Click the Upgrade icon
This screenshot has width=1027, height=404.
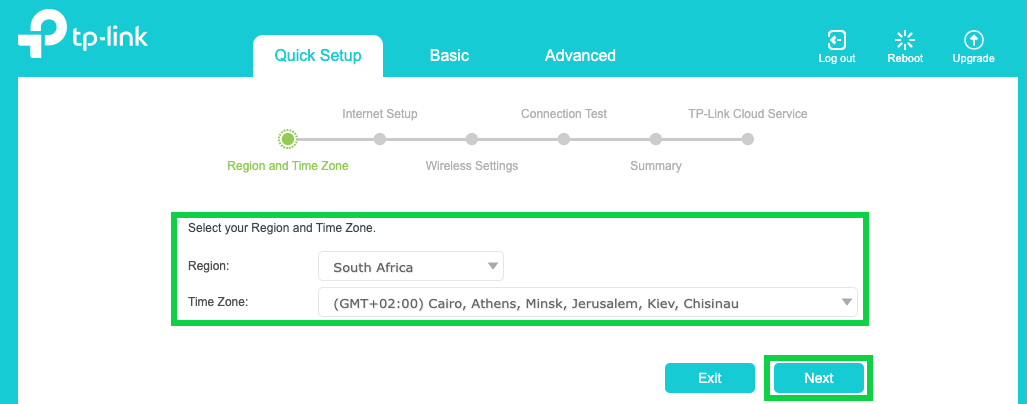pyautogui.click(x=973, y=40)
